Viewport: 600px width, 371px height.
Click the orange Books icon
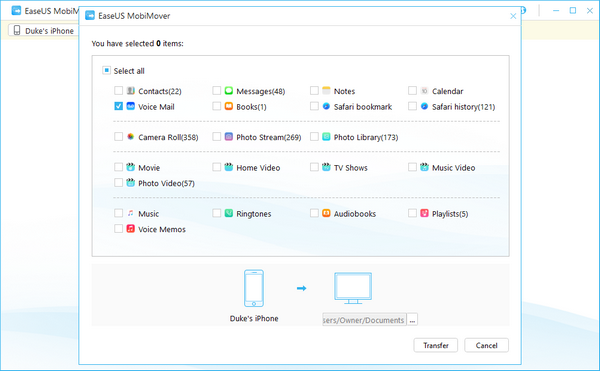(228, 106)
